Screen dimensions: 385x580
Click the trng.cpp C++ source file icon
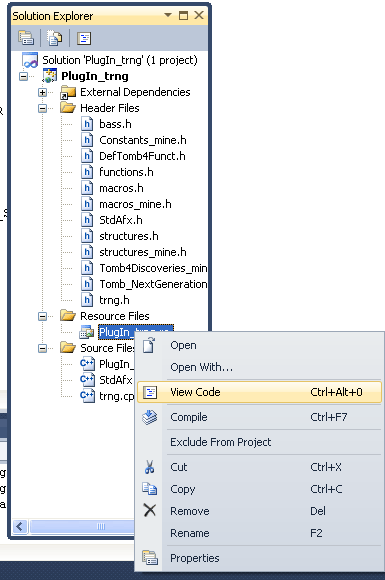click(87, 396)
